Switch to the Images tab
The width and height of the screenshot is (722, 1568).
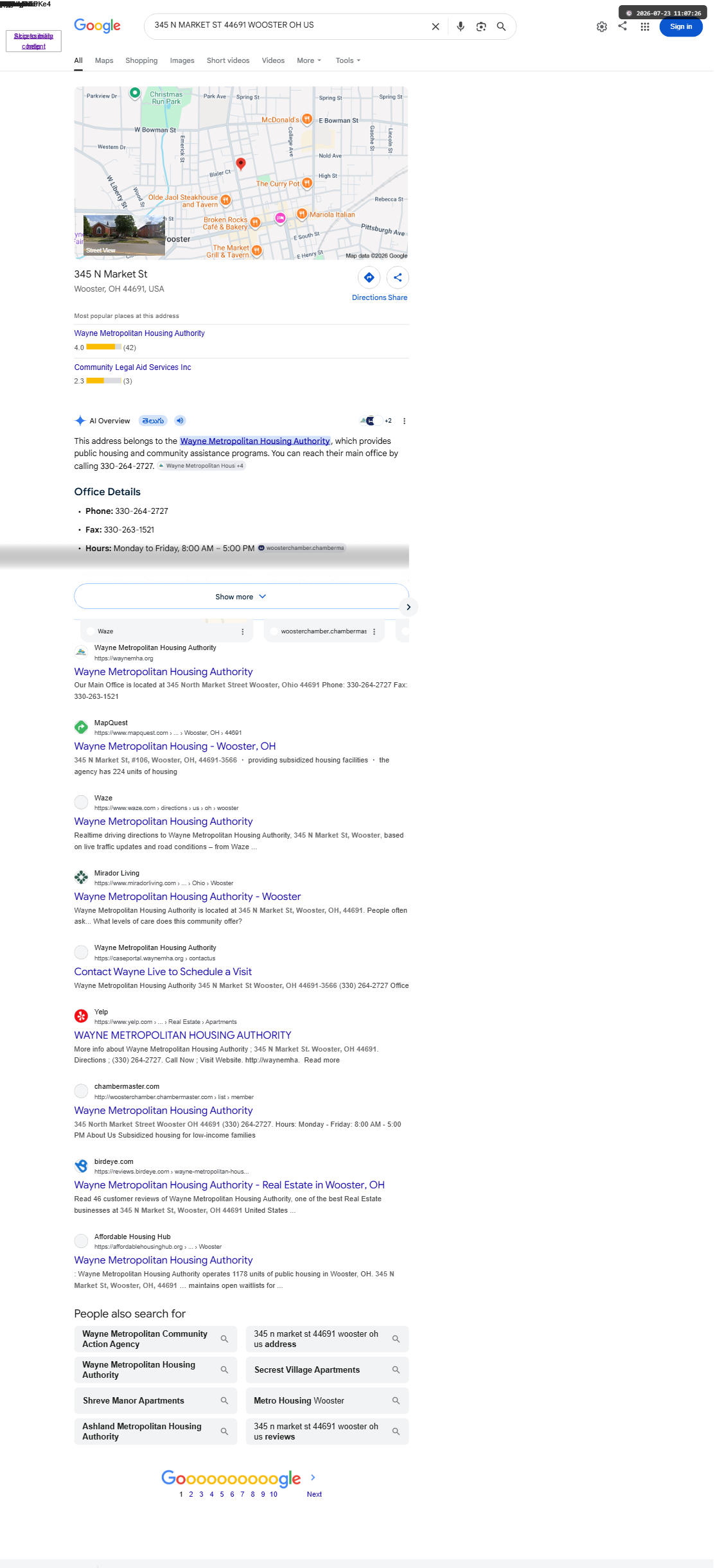[x=182, y=60]
